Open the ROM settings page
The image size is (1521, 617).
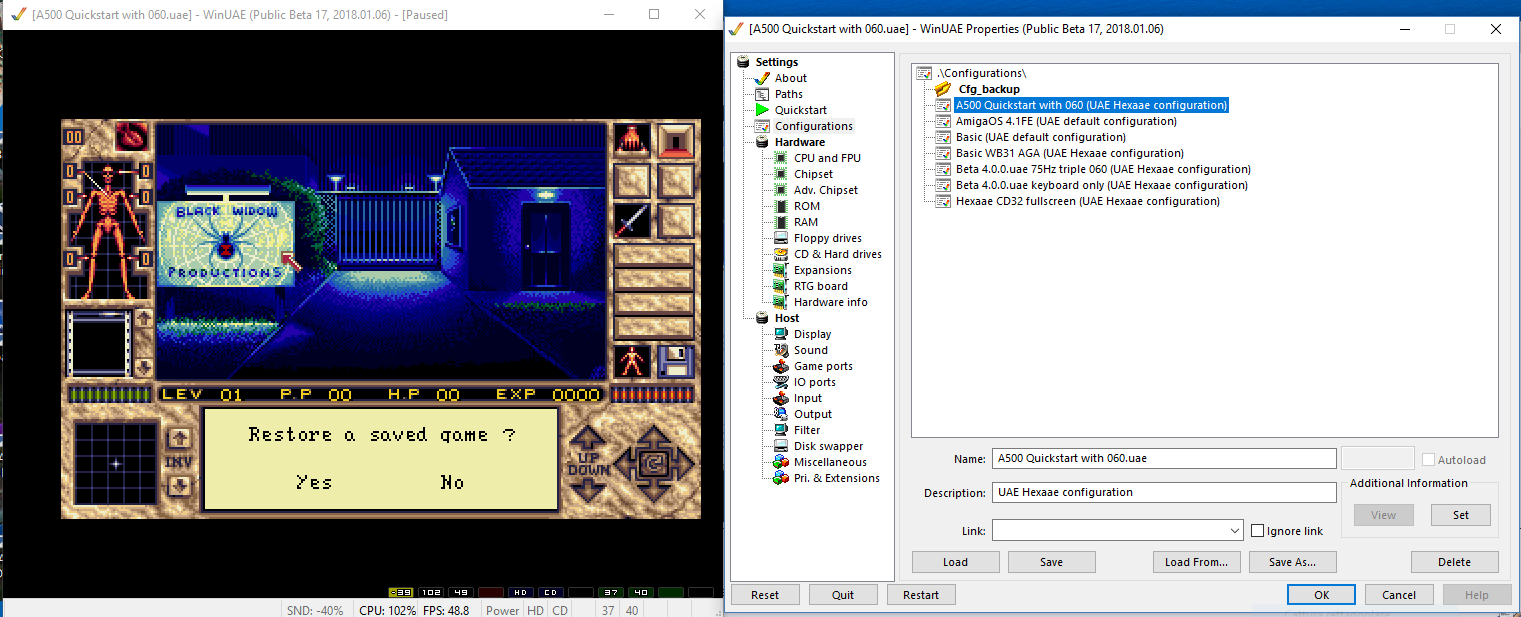click(807, 206)
